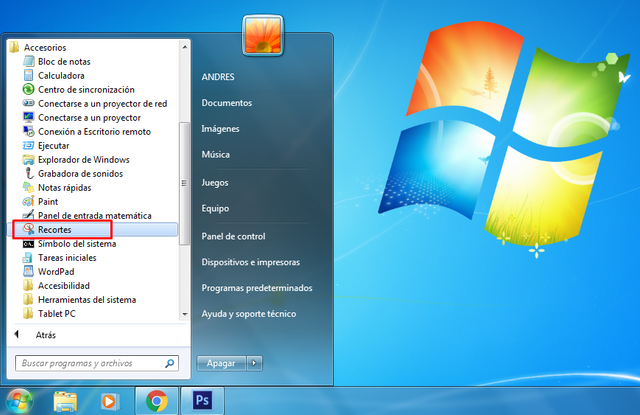640x415 pixels.
Task: Open Símbolo del sistema console icon
Action: 29,244
